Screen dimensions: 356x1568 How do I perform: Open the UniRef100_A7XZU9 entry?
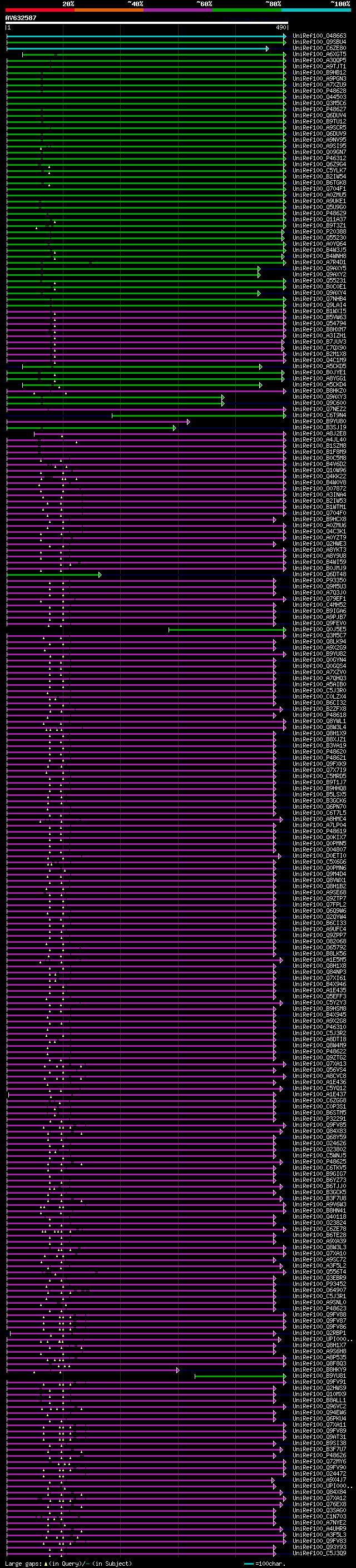pos(319,85)
